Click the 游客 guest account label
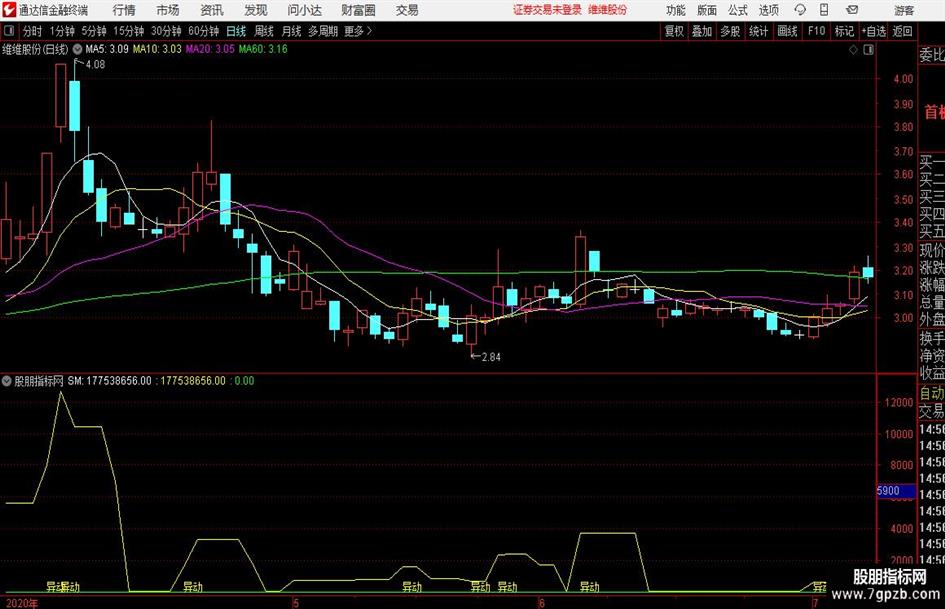945x609 pixels. point(904,10)
